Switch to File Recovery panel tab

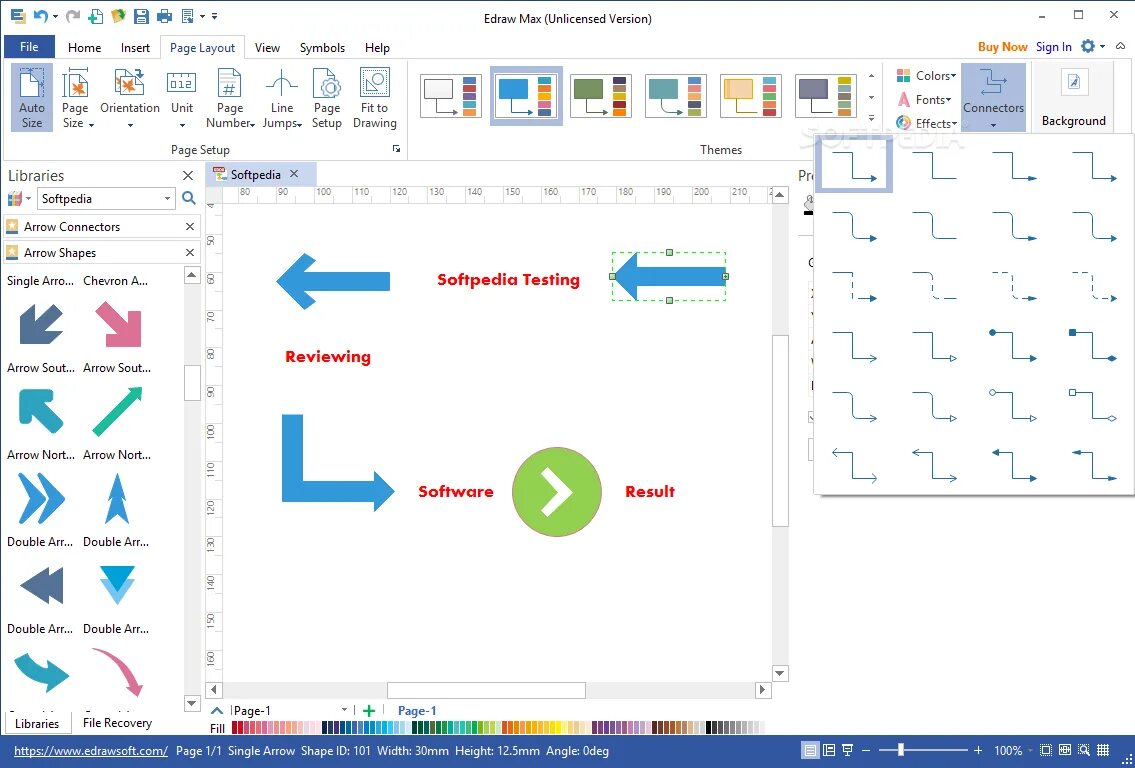pos(117,722)
